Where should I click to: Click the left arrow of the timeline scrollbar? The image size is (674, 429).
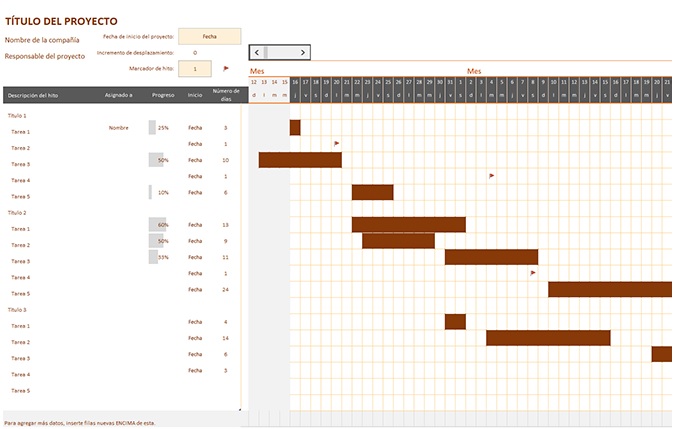257,52
